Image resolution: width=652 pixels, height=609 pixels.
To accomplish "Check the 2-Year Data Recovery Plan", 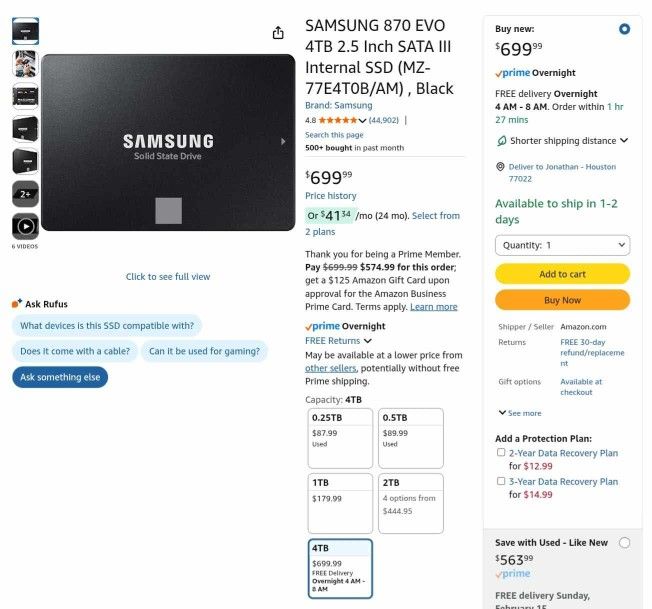I will click(x=501, y=453).
